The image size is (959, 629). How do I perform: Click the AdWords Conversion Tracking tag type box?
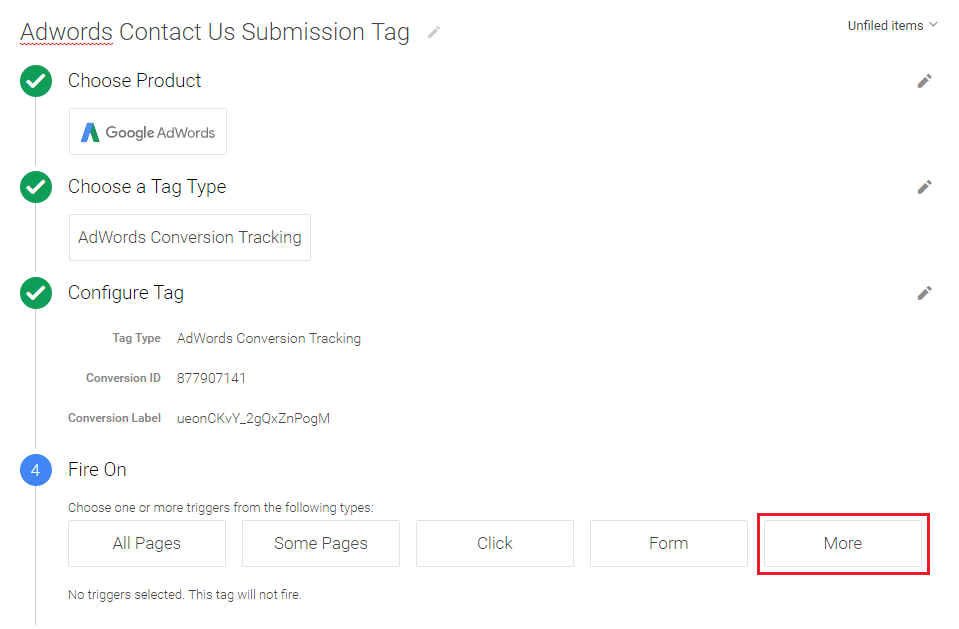pos(190,238)
